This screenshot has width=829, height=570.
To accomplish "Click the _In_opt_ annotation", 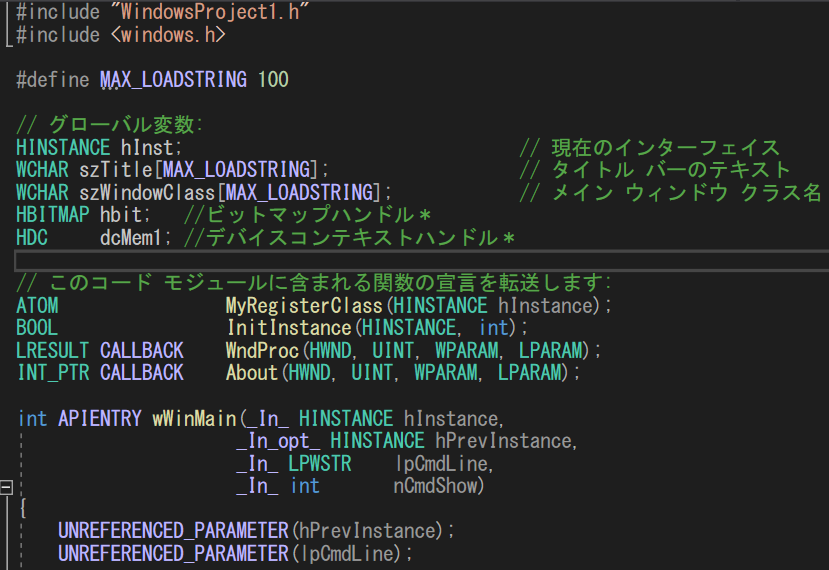I will (278, 441).
